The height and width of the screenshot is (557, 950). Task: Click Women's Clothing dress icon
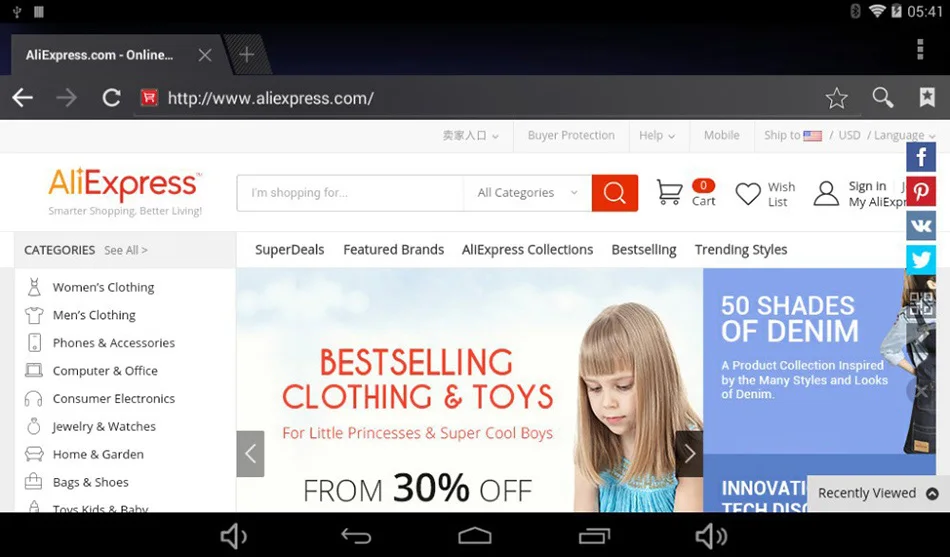coord(34,287)
